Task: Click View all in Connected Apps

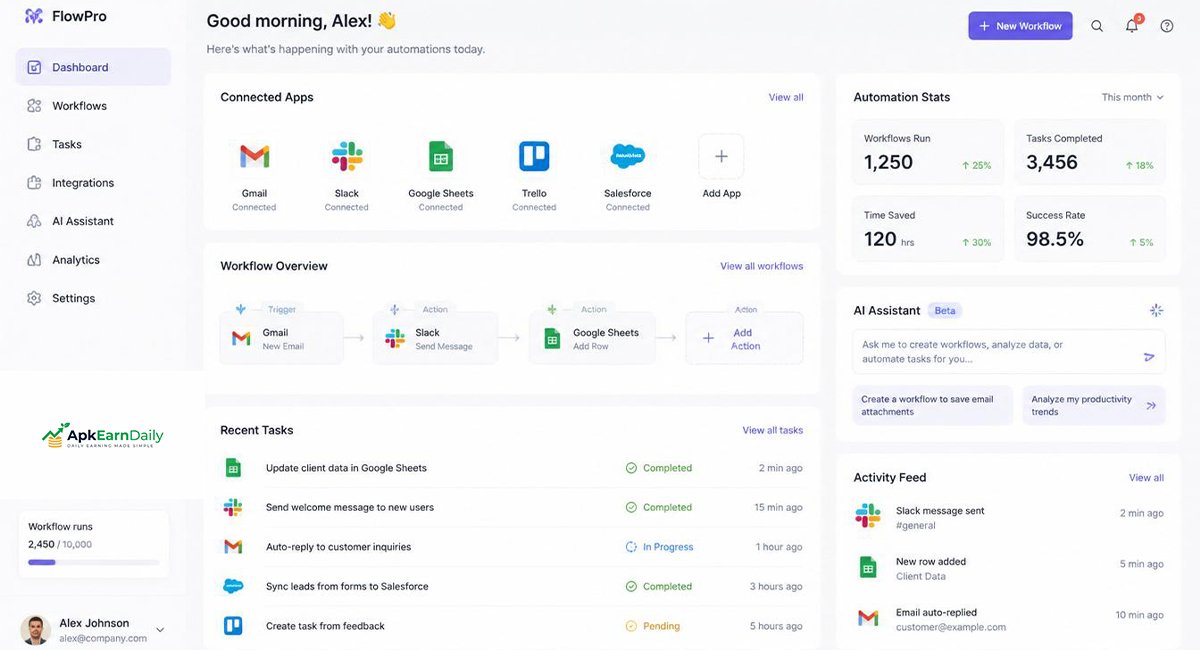Action: point(786,97)
